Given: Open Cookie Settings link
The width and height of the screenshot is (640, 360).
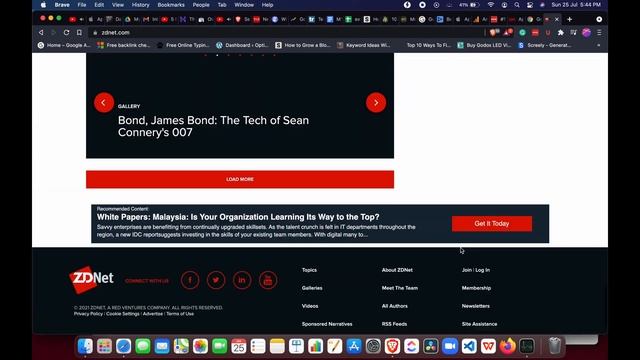Looking at the screenshot, I should pyautogui.click(x=123, y=314).
